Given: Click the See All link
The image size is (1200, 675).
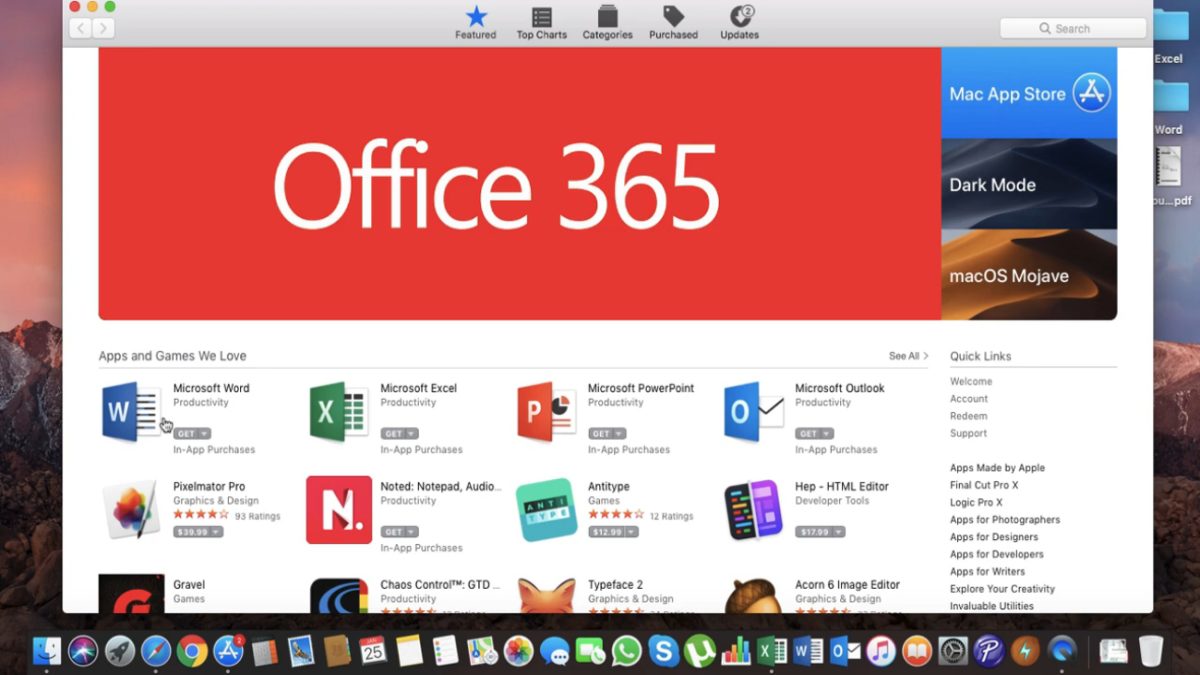Looking at the screenshot, I should [x=908, y=356].
